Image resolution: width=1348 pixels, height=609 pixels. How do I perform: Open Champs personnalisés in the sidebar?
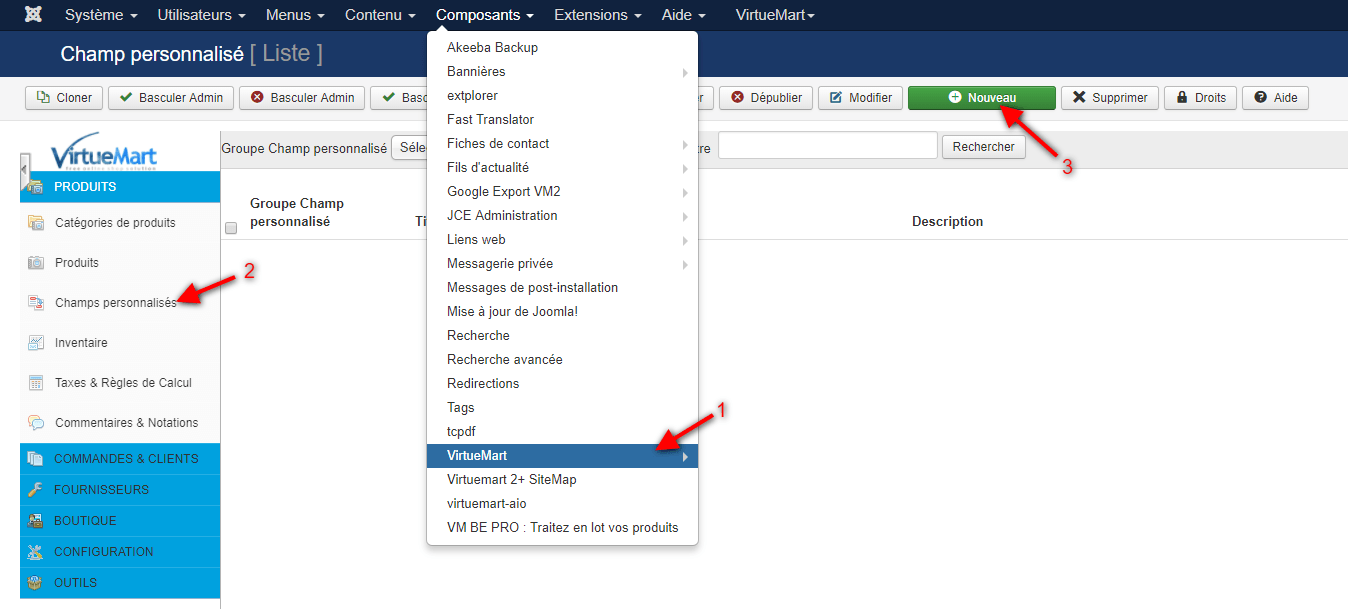click(x=115, y=303)
